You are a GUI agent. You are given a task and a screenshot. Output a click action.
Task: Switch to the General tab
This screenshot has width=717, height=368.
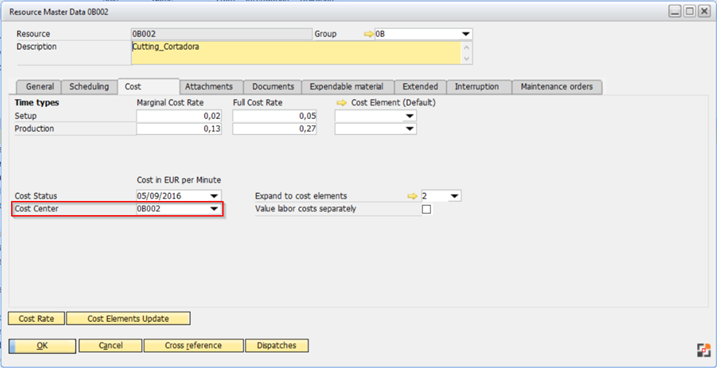(38, 87)
